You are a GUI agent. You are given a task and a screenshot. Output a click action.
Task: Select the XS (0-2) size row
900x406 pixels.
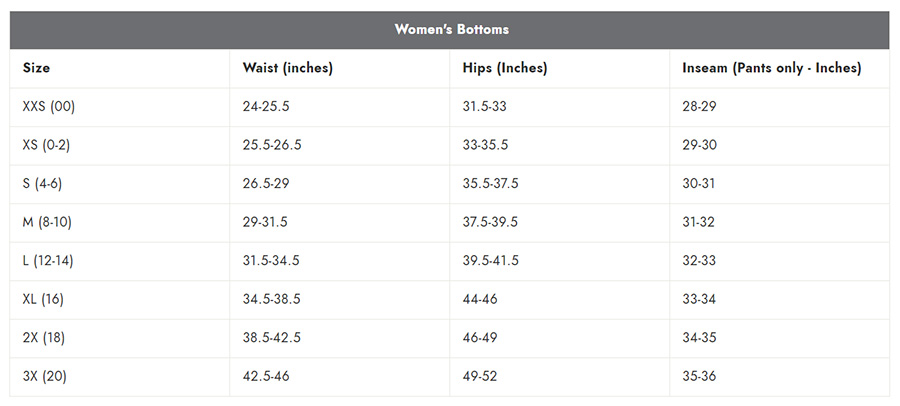pyautogui.click(x=449, y=145)
